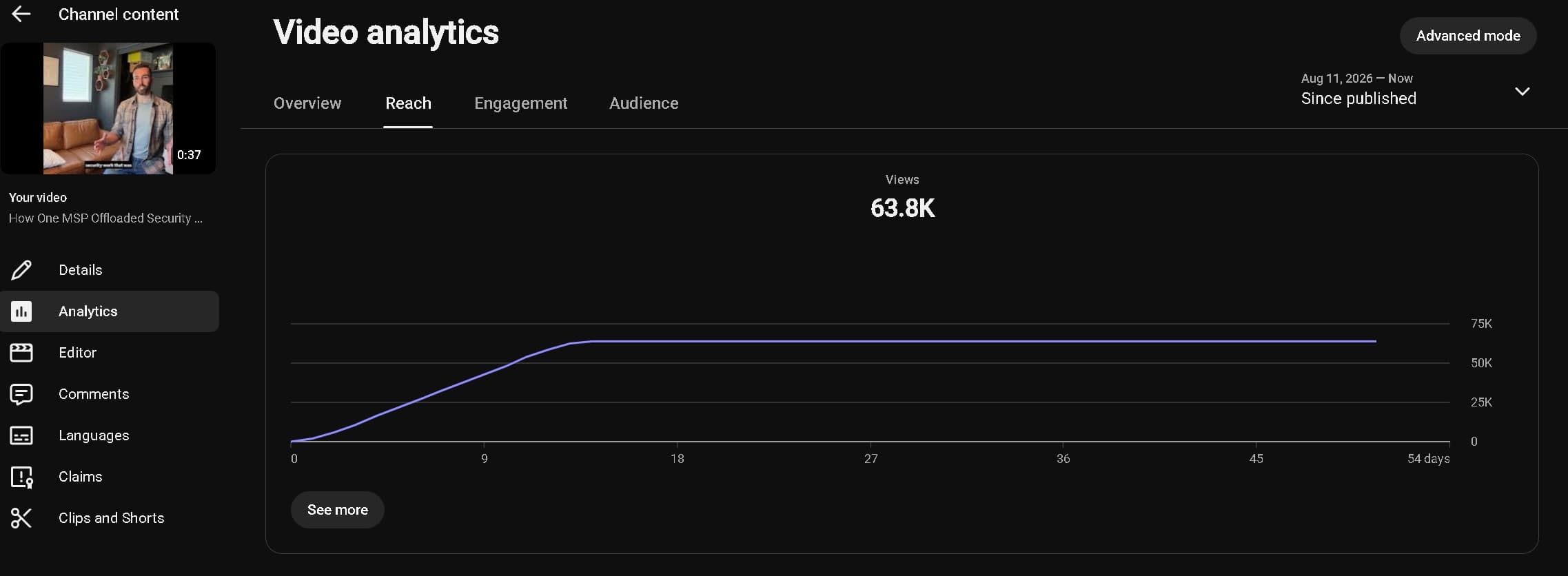1568x576 pixels.
Task: Click the back arrow to Channel content
Action: click(21, 14)
